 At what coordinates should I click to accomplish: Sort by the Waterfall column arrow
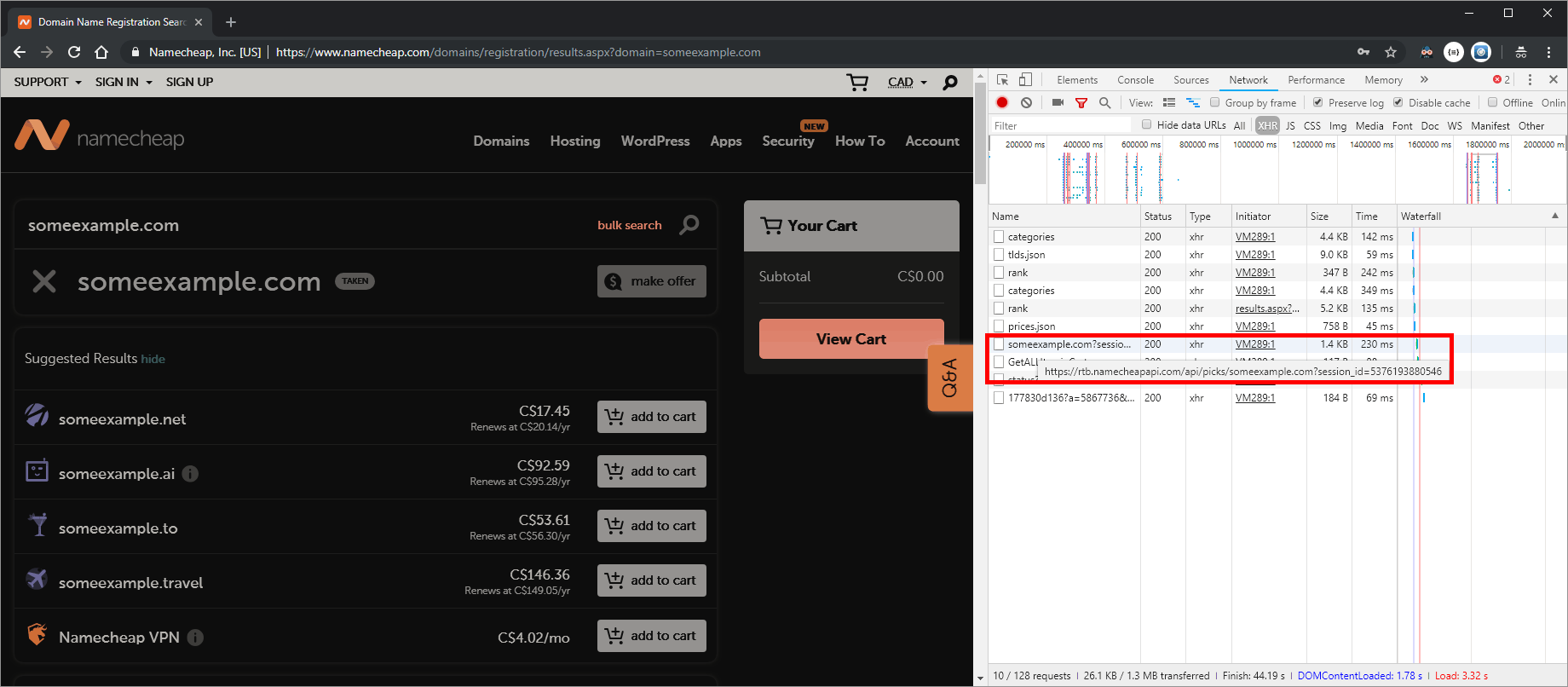[x=1554, y=216]
